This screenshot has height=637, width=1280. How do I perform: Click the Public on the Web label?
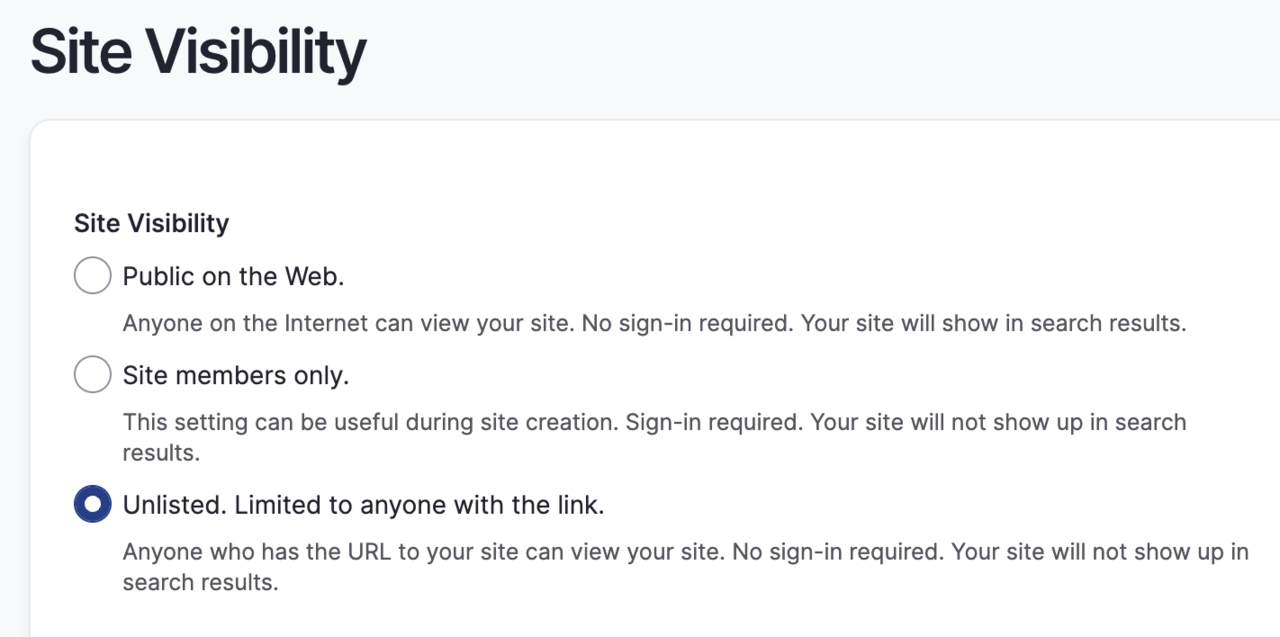click(x=233, y=276)
